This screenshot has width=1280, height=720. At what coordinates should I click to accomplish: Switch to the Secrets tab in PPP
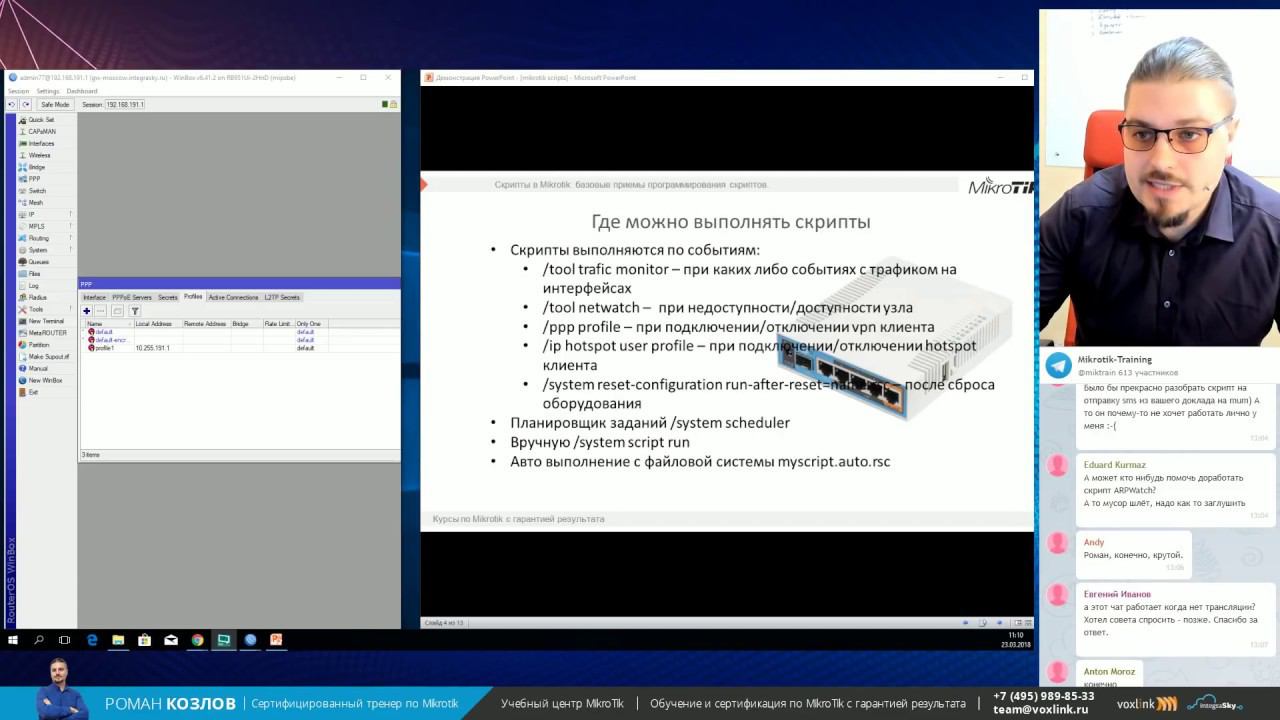tap(167, 297)
